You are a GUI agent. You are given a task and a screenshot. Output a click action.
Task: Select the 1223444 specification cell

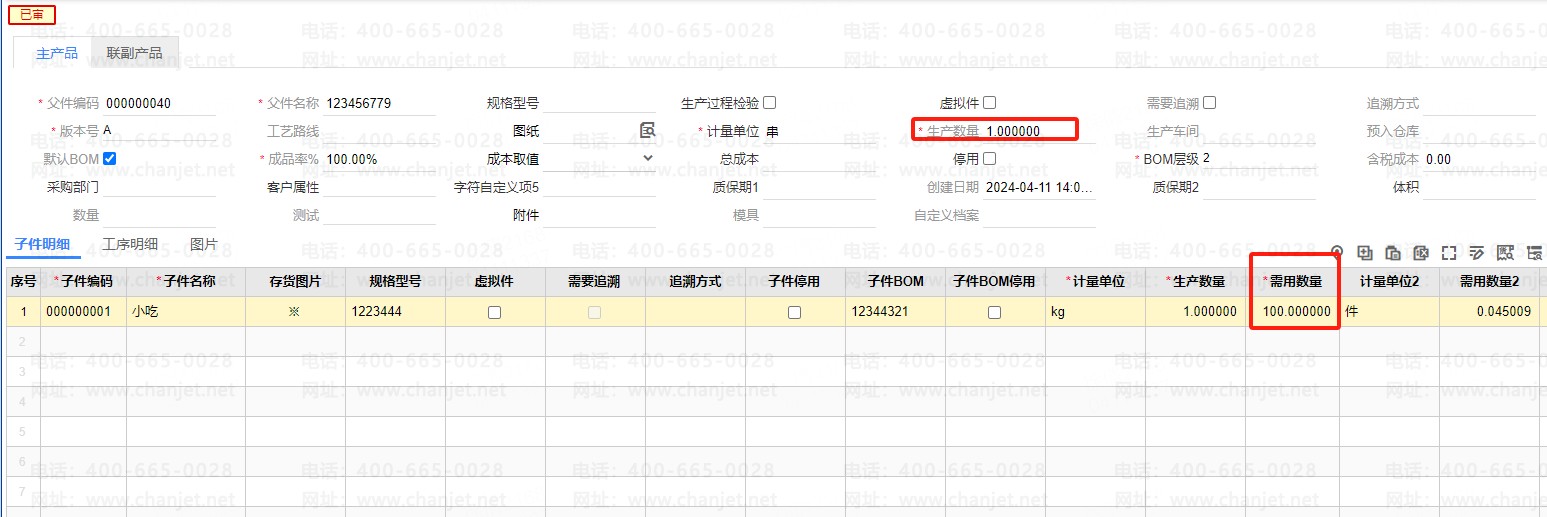395,312
